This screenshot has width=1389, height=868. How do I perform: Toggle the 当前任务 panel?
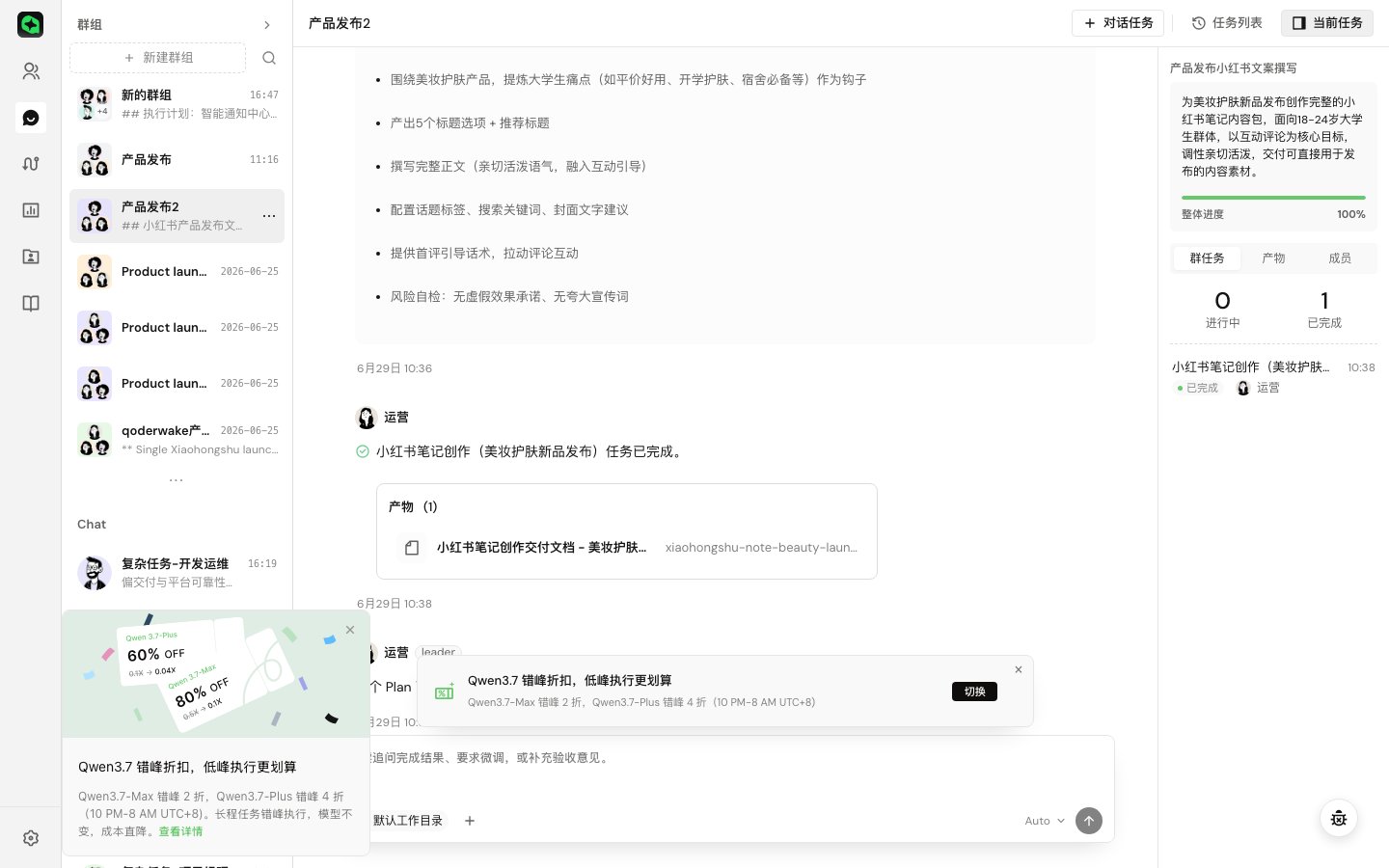point(1327,23)
